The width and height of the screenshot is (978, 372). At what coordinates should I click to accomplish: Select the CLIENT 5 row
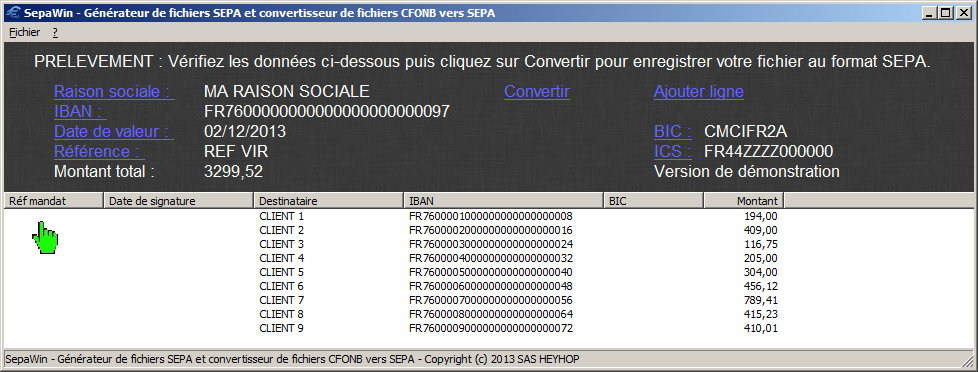pos(393,272)
